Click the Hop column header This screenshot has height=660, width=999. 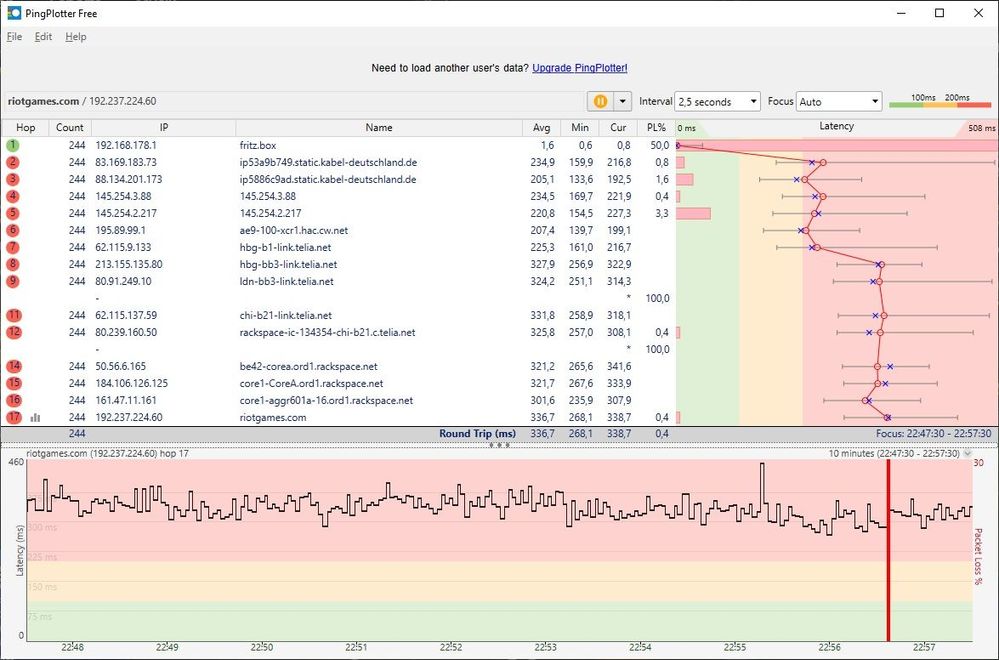pos(25,127)
